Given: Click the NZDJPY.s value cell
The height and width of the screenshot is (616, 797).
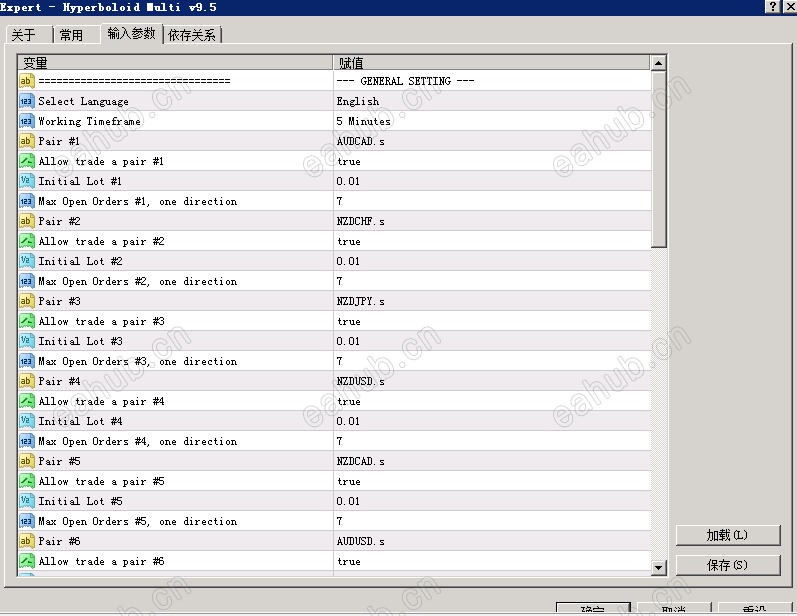Looking at the screenshot, I should [492, 301].
